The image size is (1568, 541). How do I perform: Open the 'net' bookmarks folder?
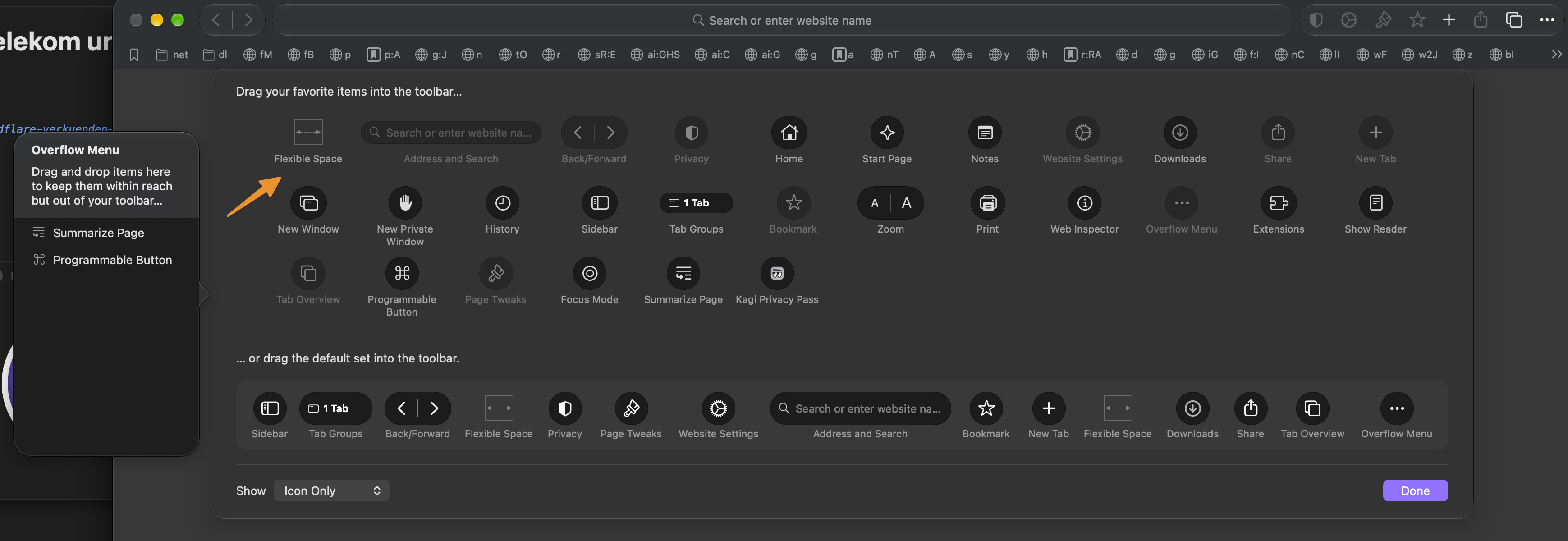(x=172, y=55)
